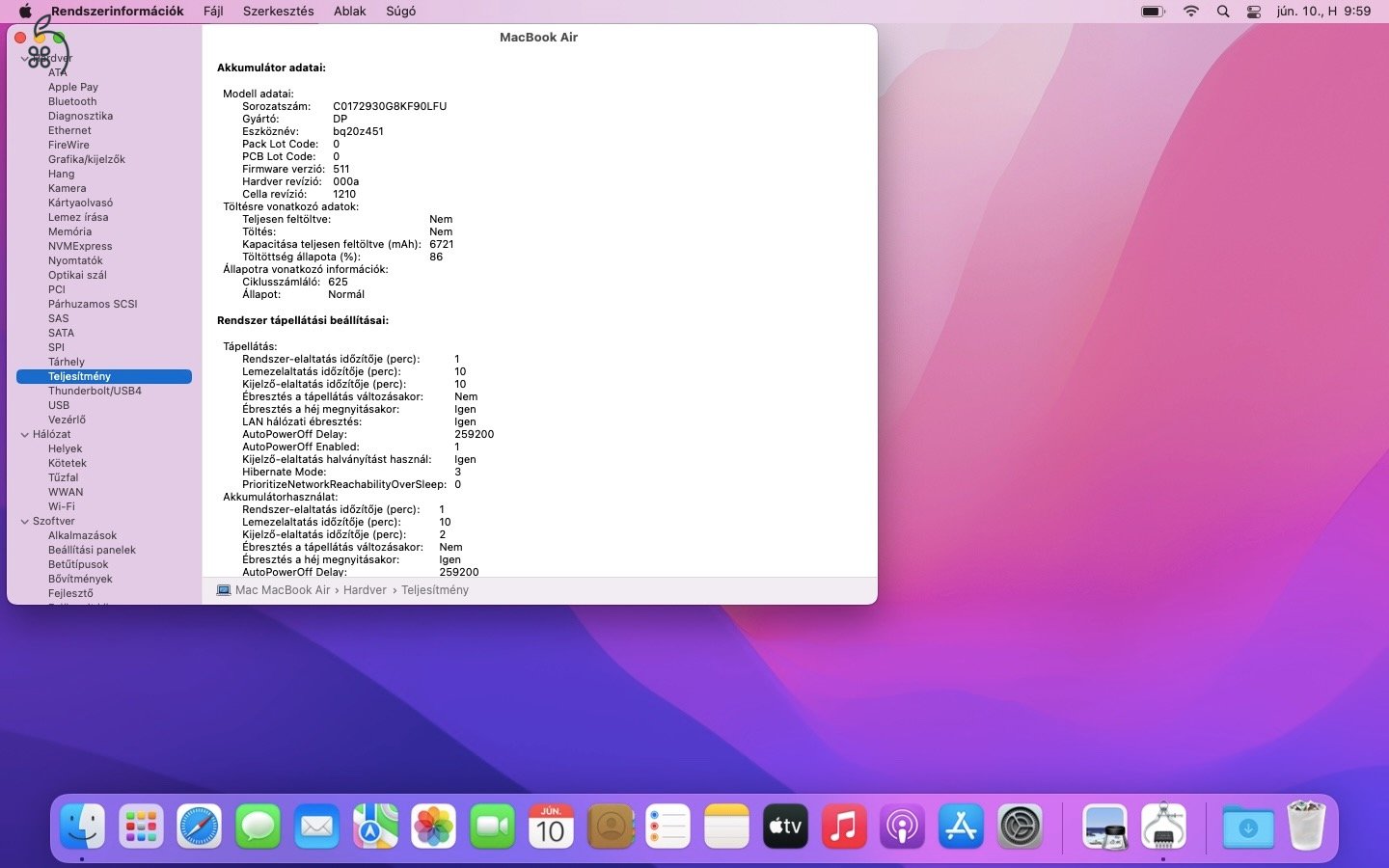Select Grafika/kijelzők in sidebar
The width and height of the screenshot is (1389, 868).
point(87,159)
